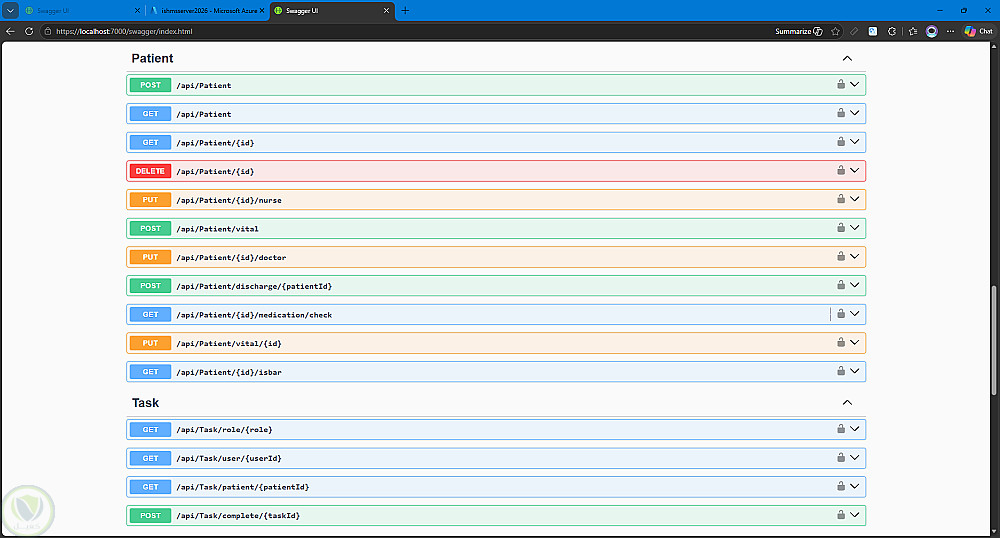Collapse the Patient section chevron
1000x538 pixels.
[x=847, y=59]
